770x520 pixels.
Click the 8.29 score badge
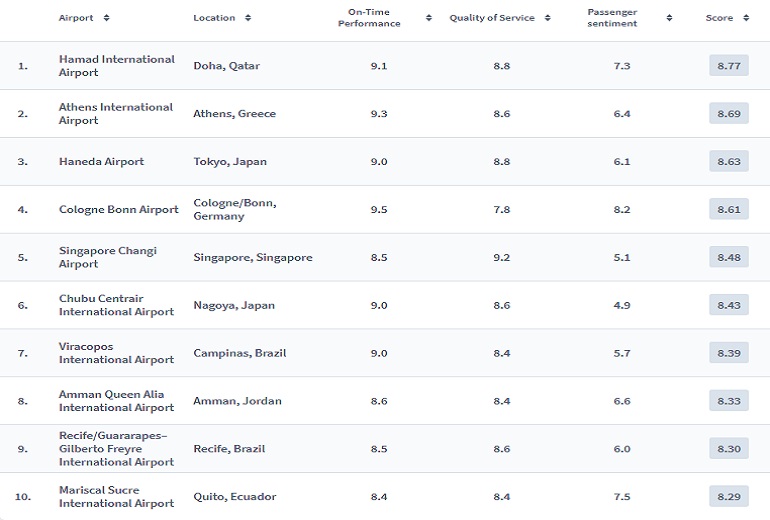[x=728, y=497]
